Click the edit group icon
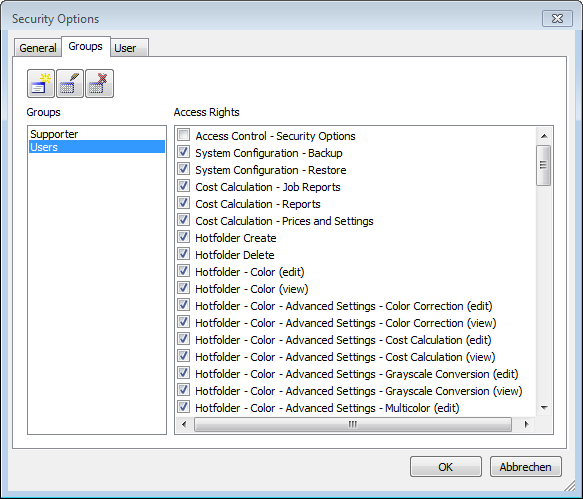The image size is (583, 499). pyautogui.click(x=70, y=84)
